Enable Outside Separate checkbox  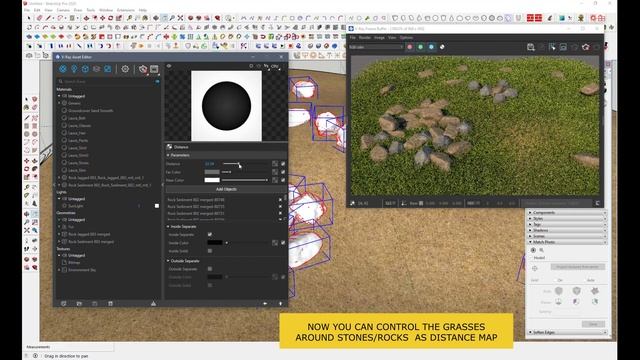(x=210, y=269)
